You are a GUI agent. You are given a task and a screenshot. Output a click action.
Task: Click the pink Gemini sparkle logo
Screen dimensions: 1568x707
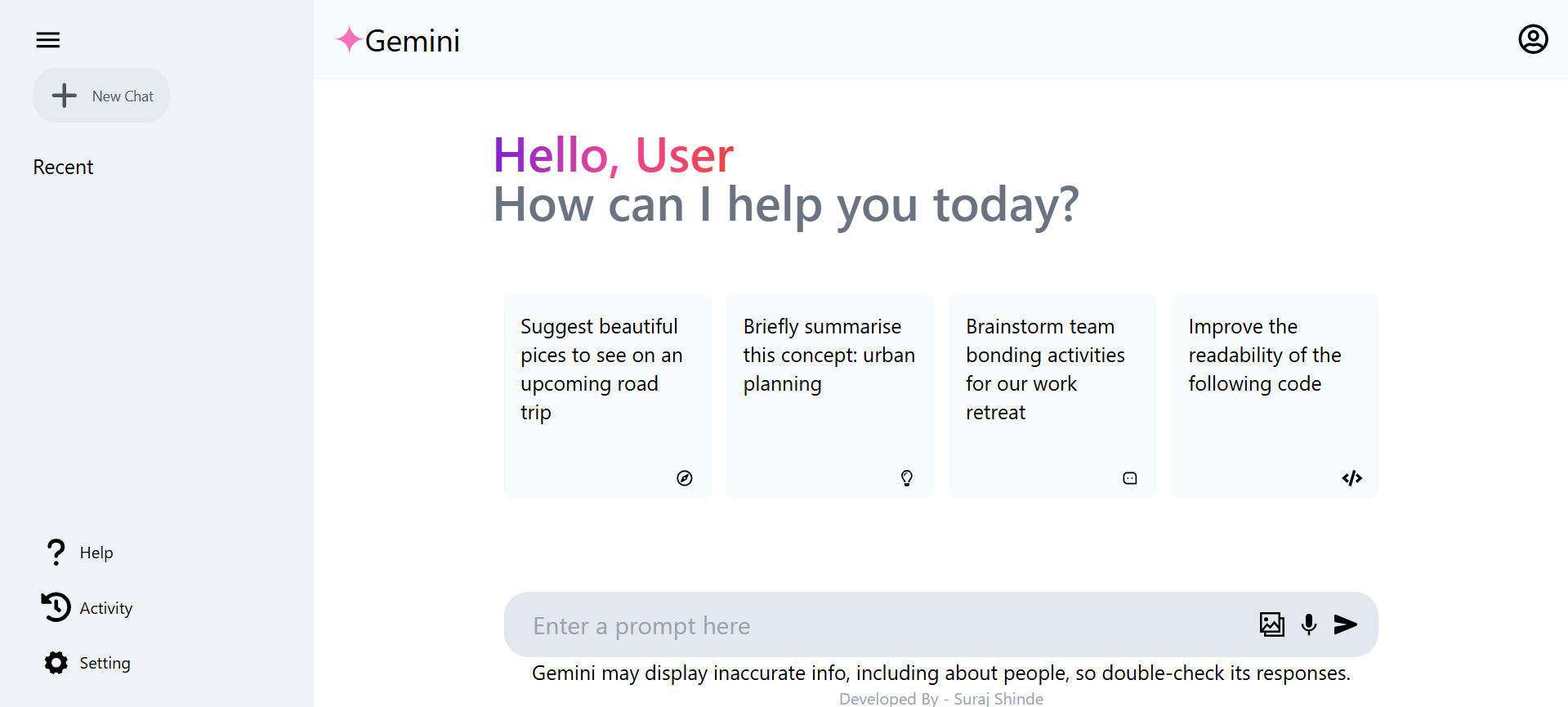(349, 39)
